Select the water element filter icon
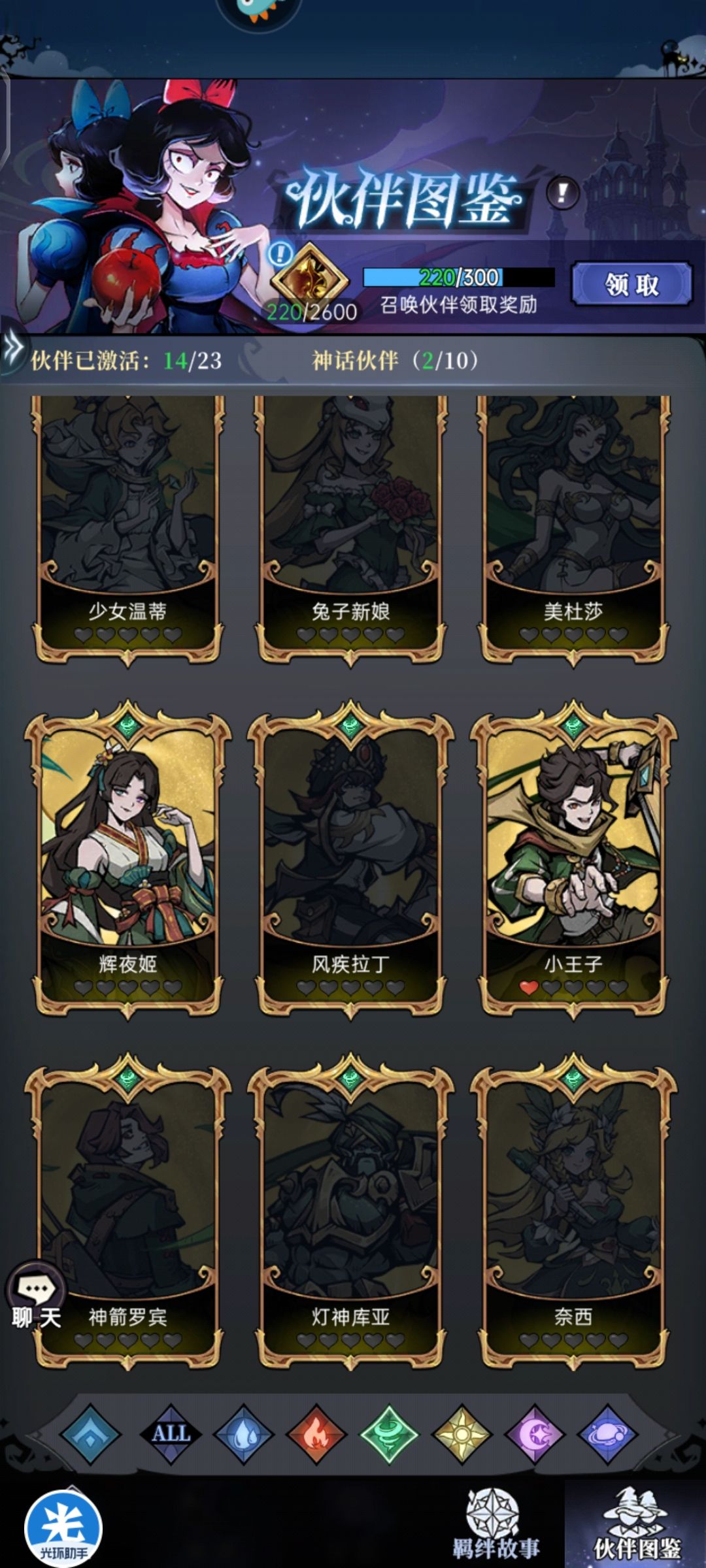This screenshot has height=1568, width=706. [244, 1434]
